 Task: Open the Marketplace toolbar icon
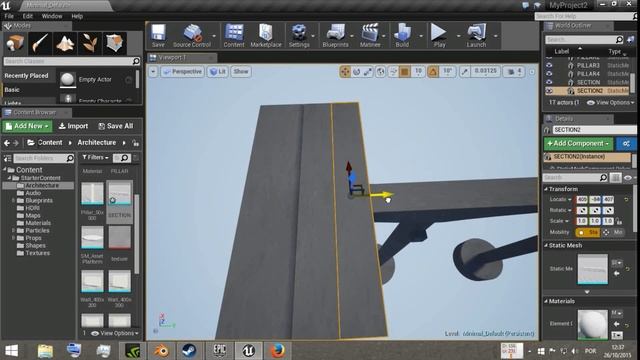coord(266,36)
